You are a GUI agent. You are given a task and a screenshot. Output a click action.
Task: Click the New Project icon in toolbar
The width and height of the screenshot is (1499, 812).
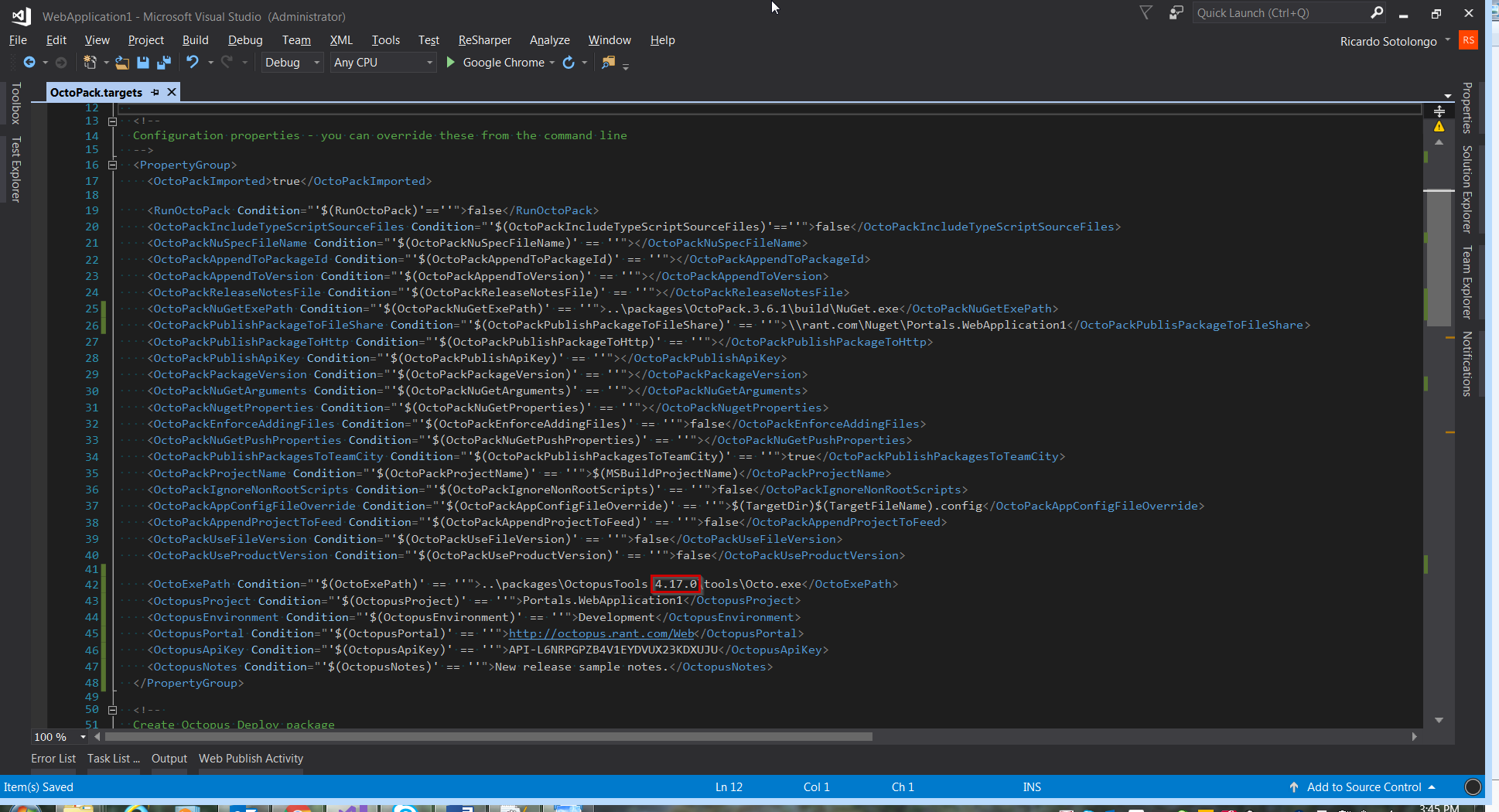pos(90,63)
